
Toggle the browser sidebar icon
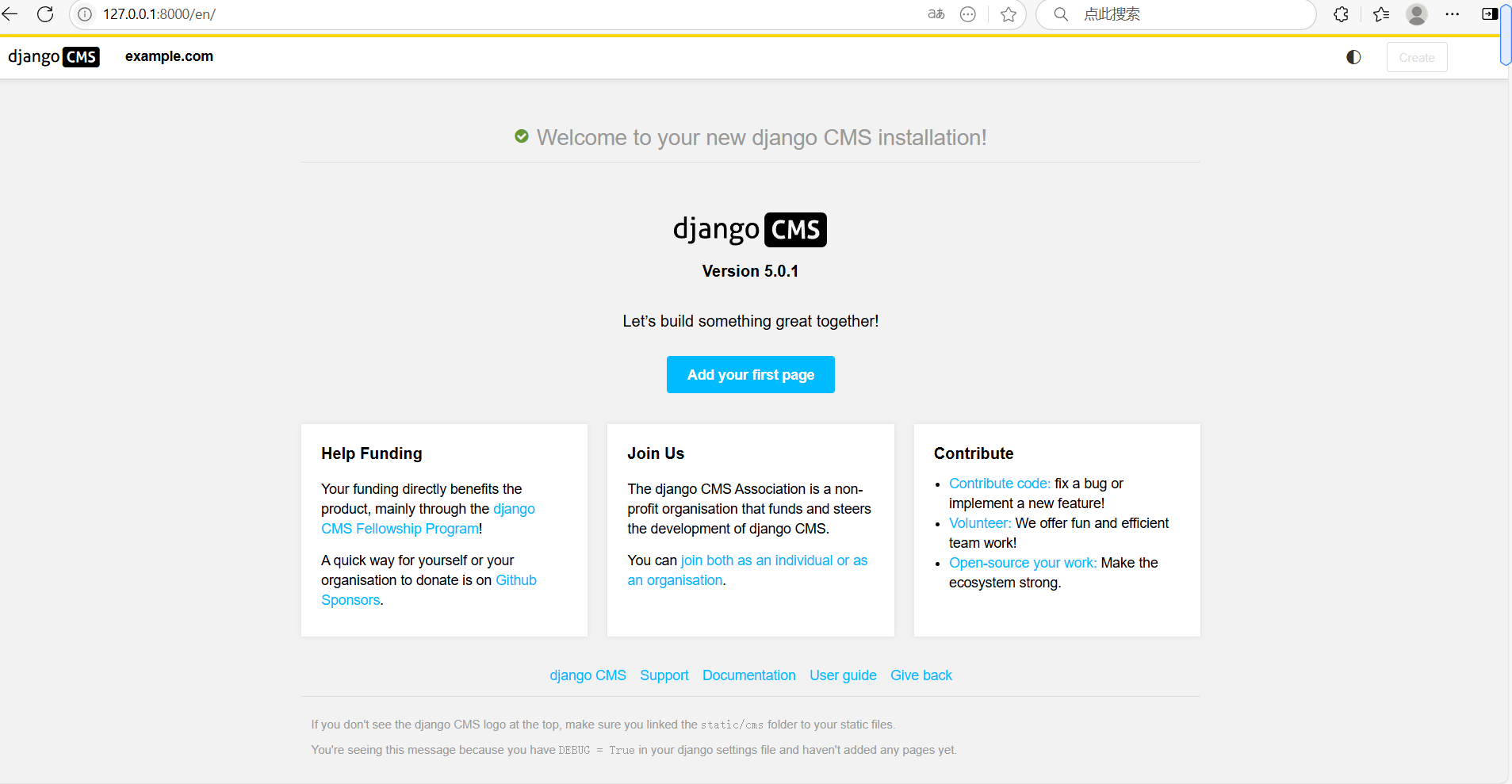pos(1490,14)
